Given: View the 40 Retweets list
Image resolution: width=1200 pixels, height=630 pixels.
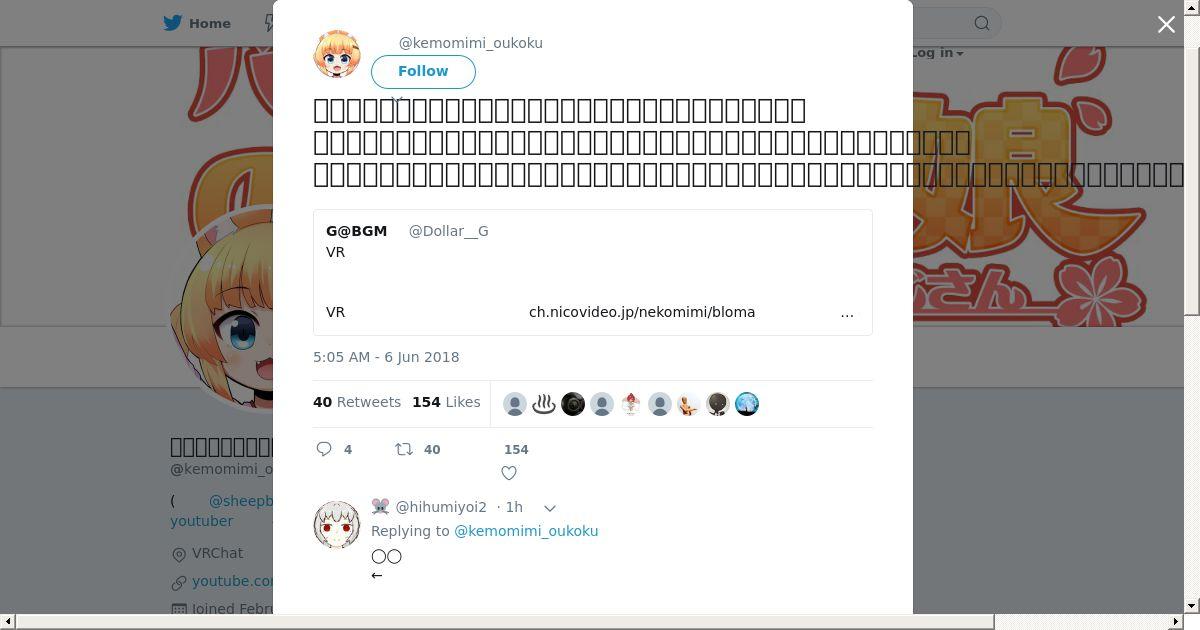Looking at the screenshot, I should [x=357, y=402].
